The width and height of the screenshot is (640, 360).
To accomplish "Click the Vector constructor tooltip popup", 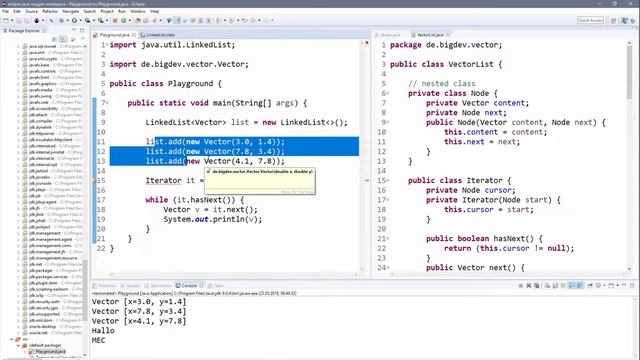I will (260, 181).
